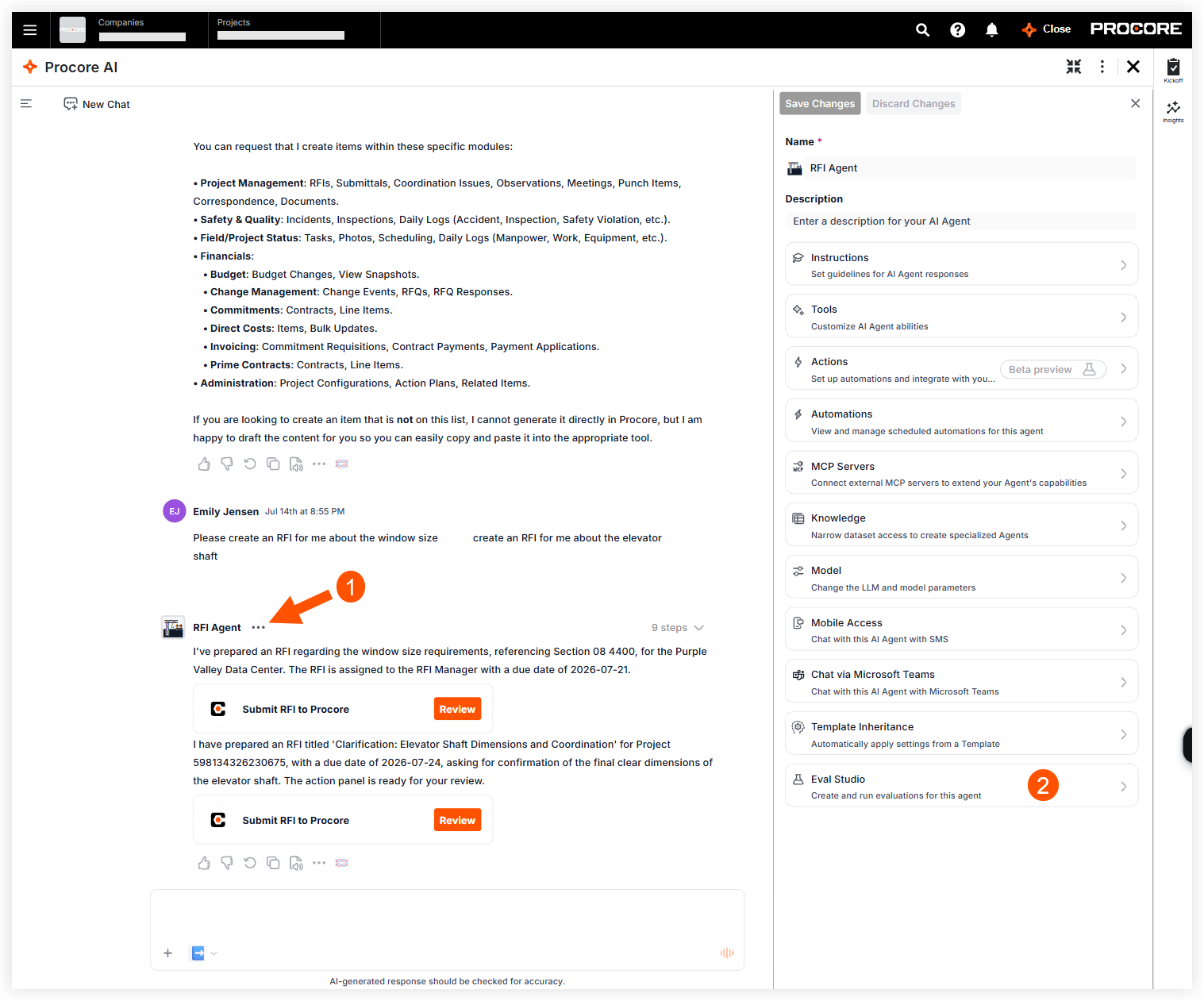Click the Save Changes button

click(x=820, y=104)
